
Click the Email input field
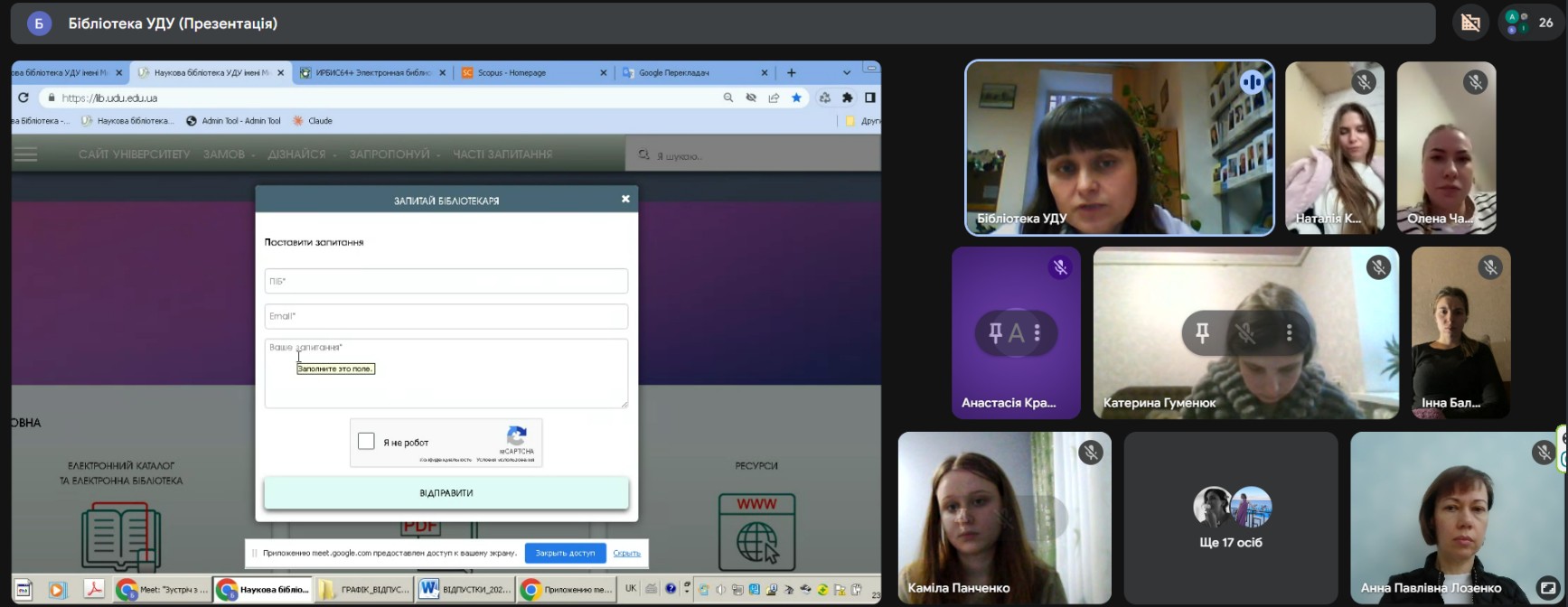(446, 316)
